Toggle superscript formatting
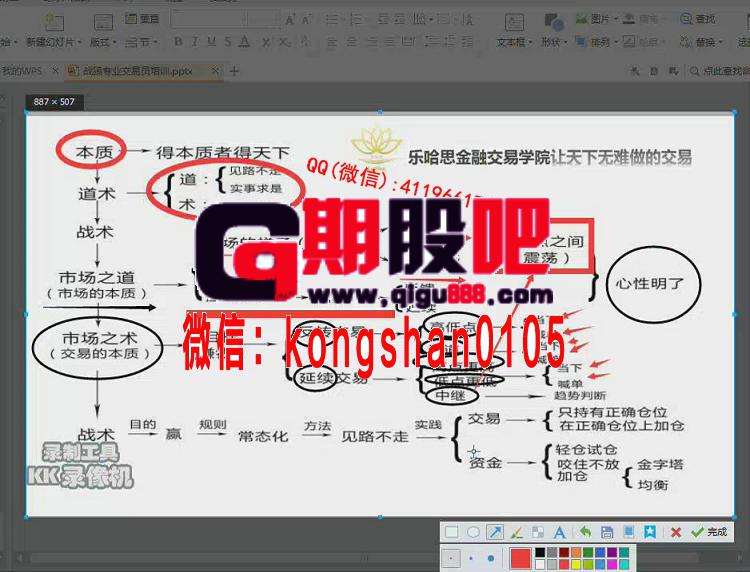Viewport: 750px width, 572px height. click(x=266, y=42)
